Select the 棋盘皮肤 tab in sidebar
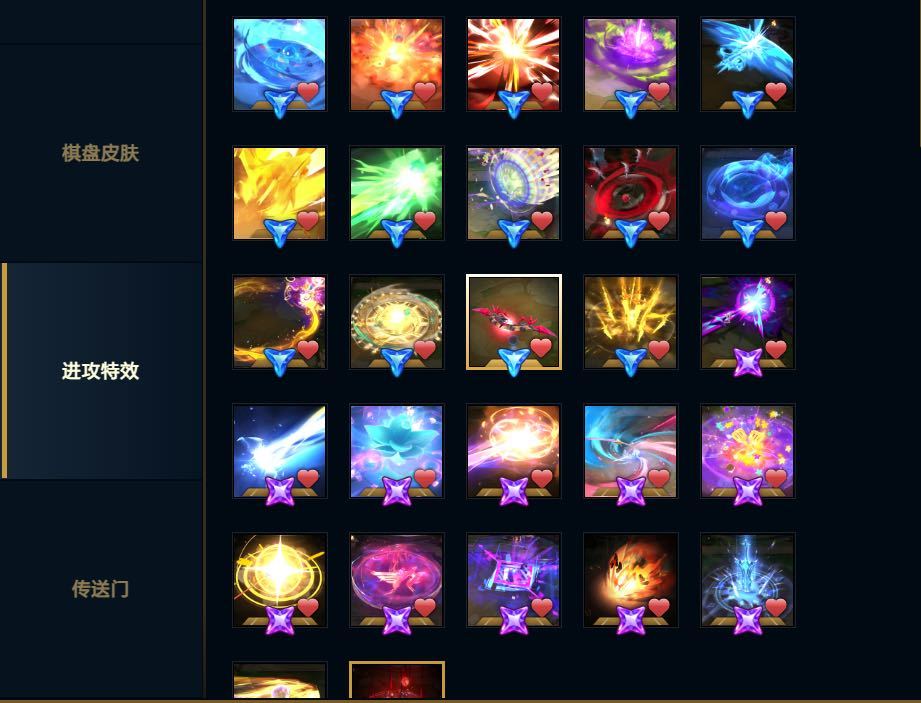 point(100,153)
